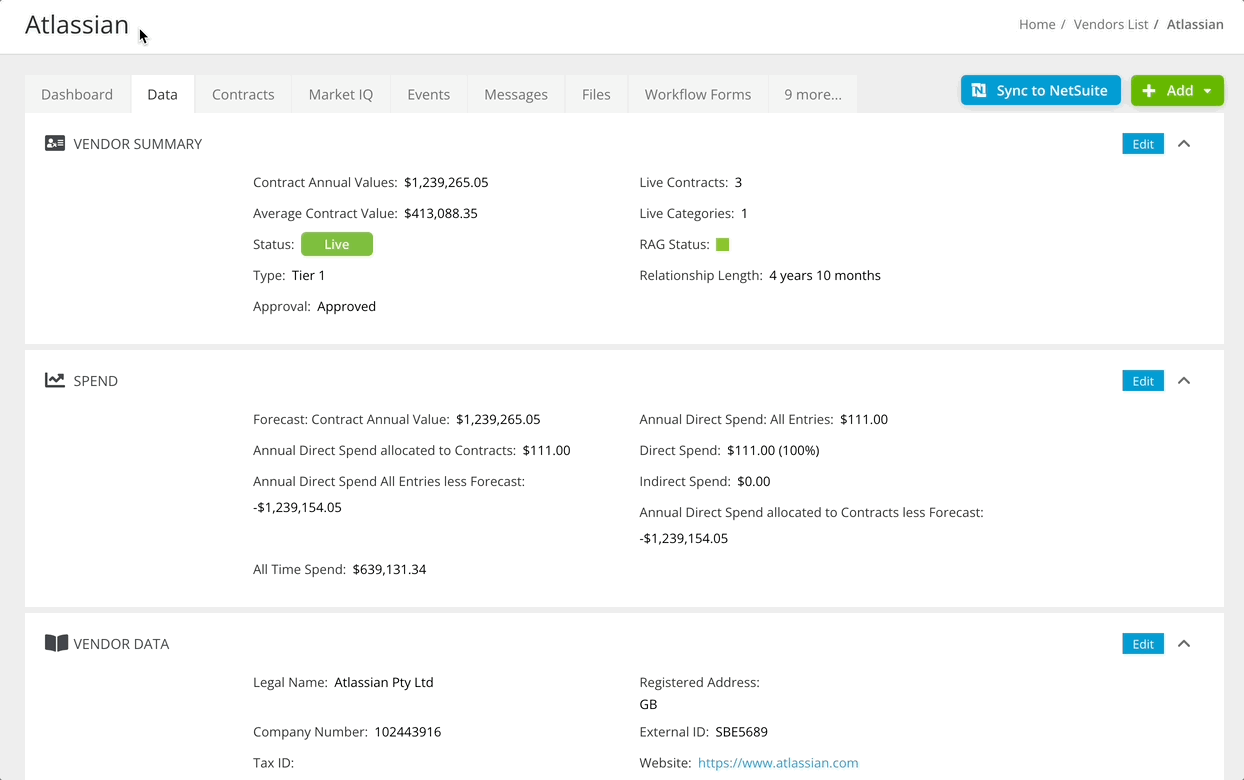Navigate to Vendors List breadcrumb
1244x780 pixels.
[1110, 24]
